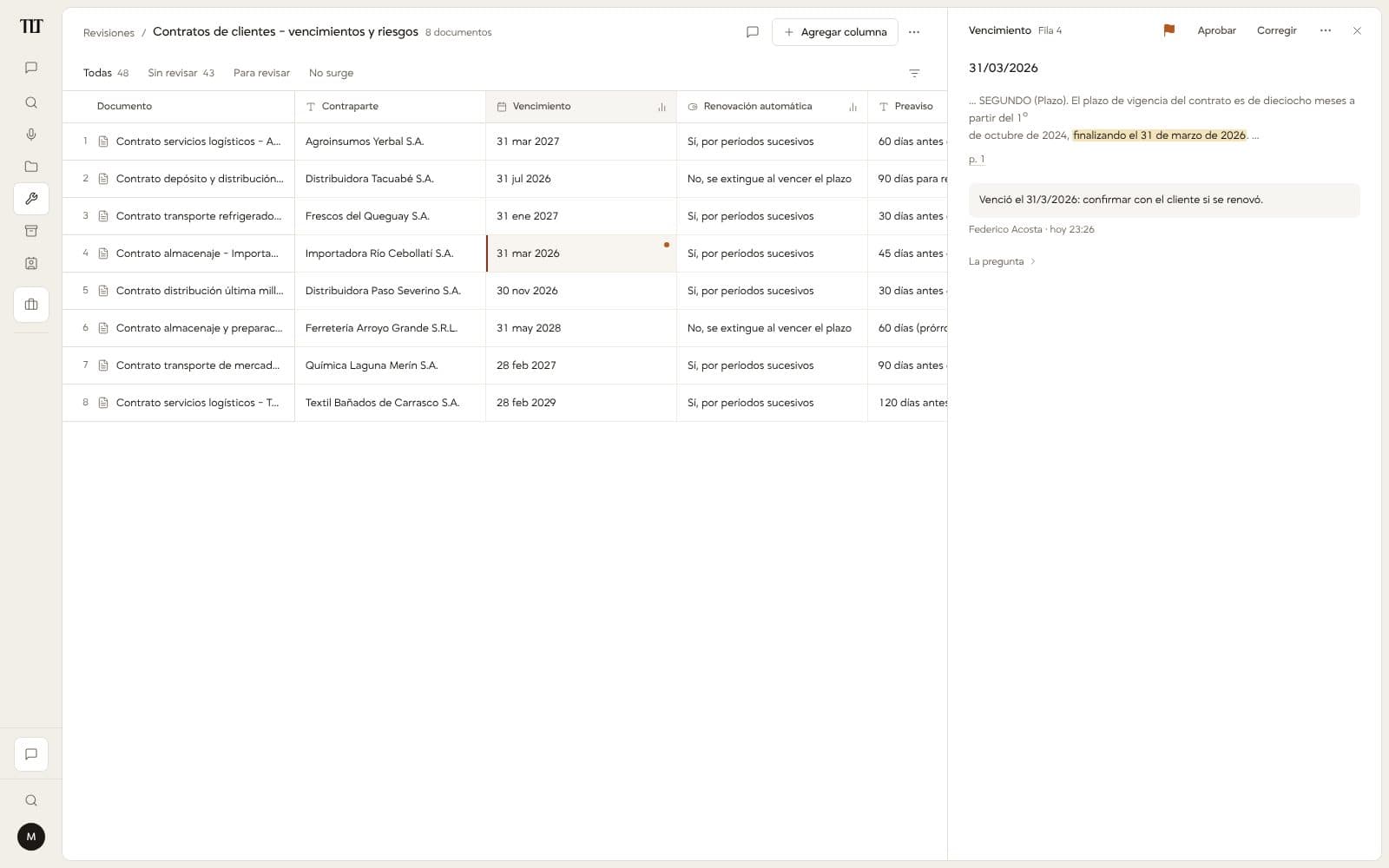
Task: Click the bottom sidebar search icon
Action: pos(31,800)
